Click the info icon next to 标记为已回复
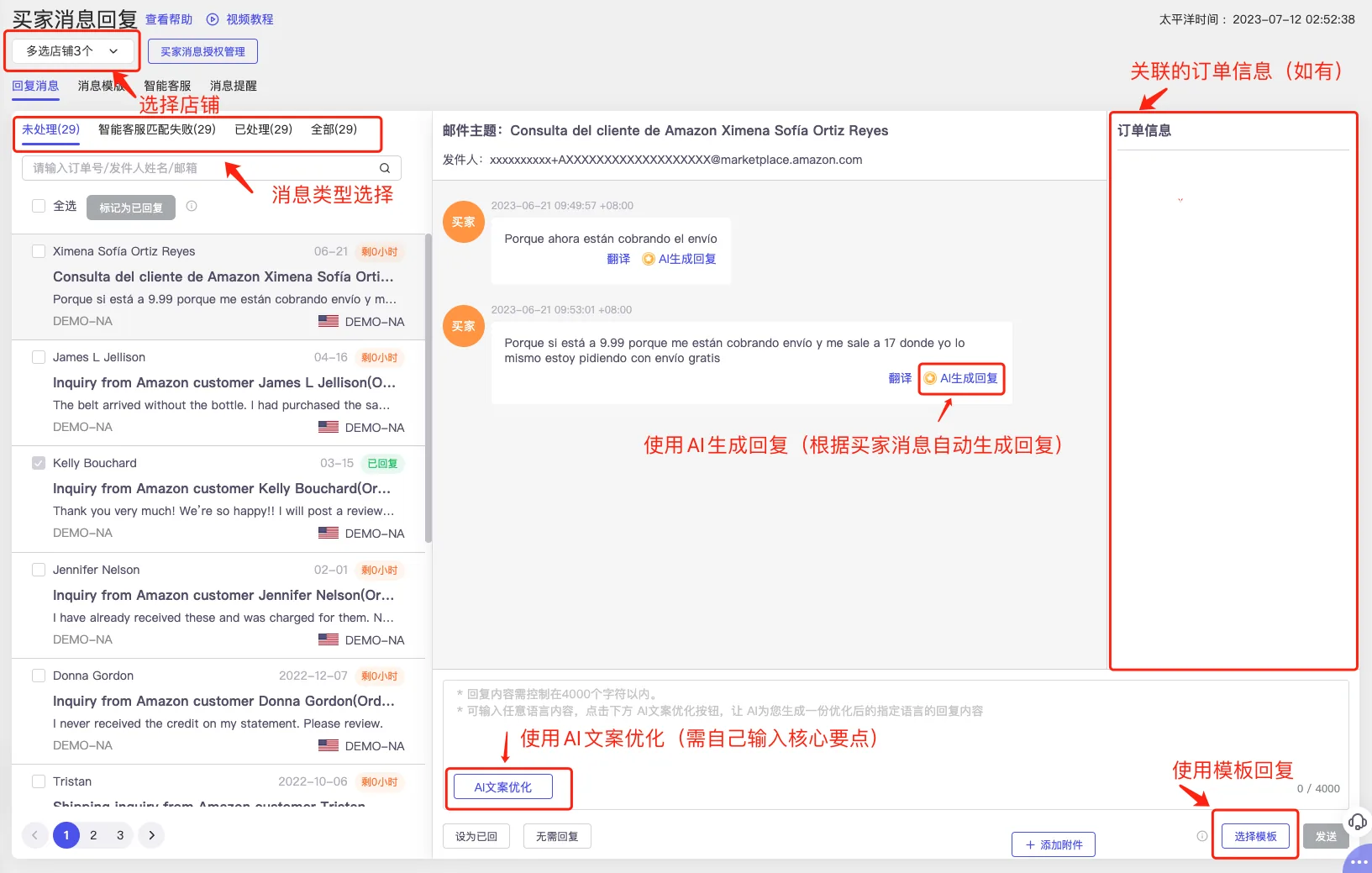This screenshot has width=1372, height=873. (192, 206)
